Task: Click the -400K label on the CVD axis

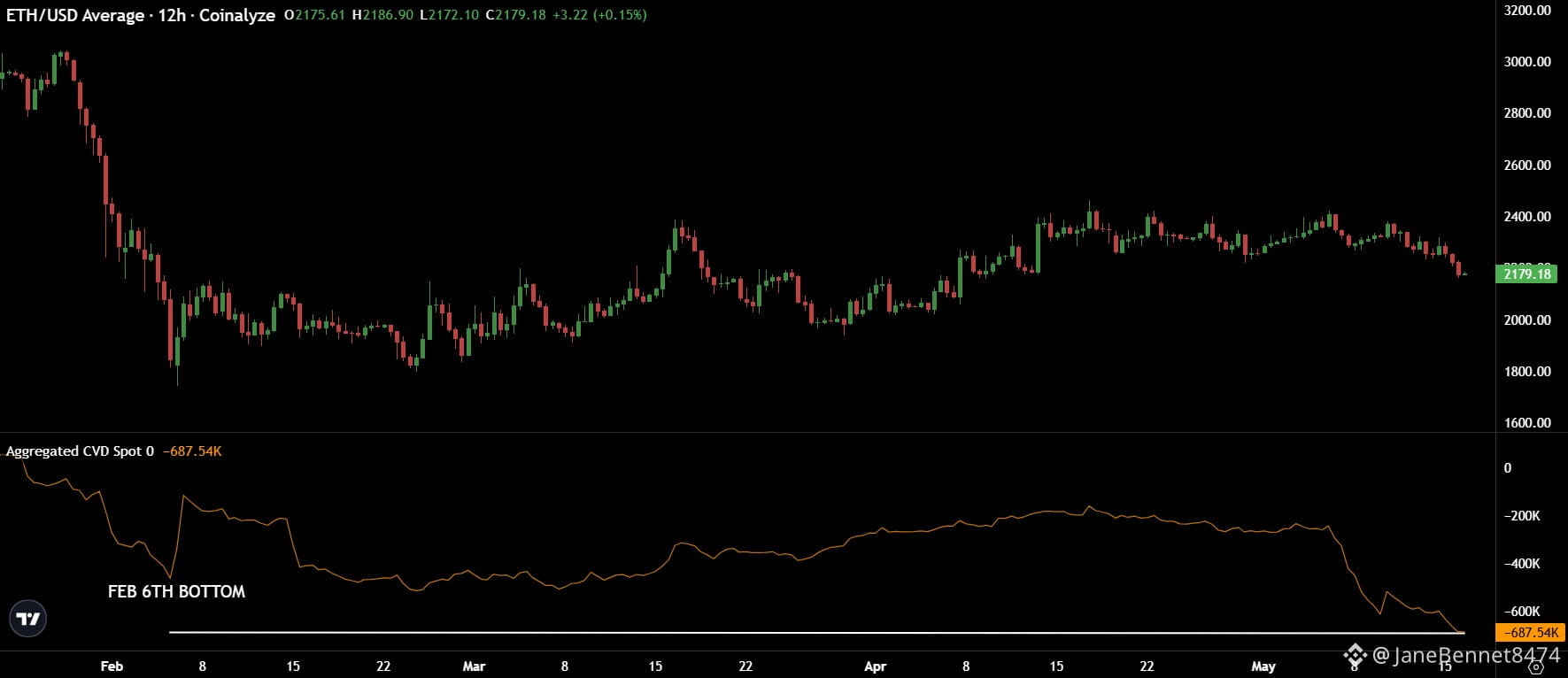Action: [x=1522, y=564]
